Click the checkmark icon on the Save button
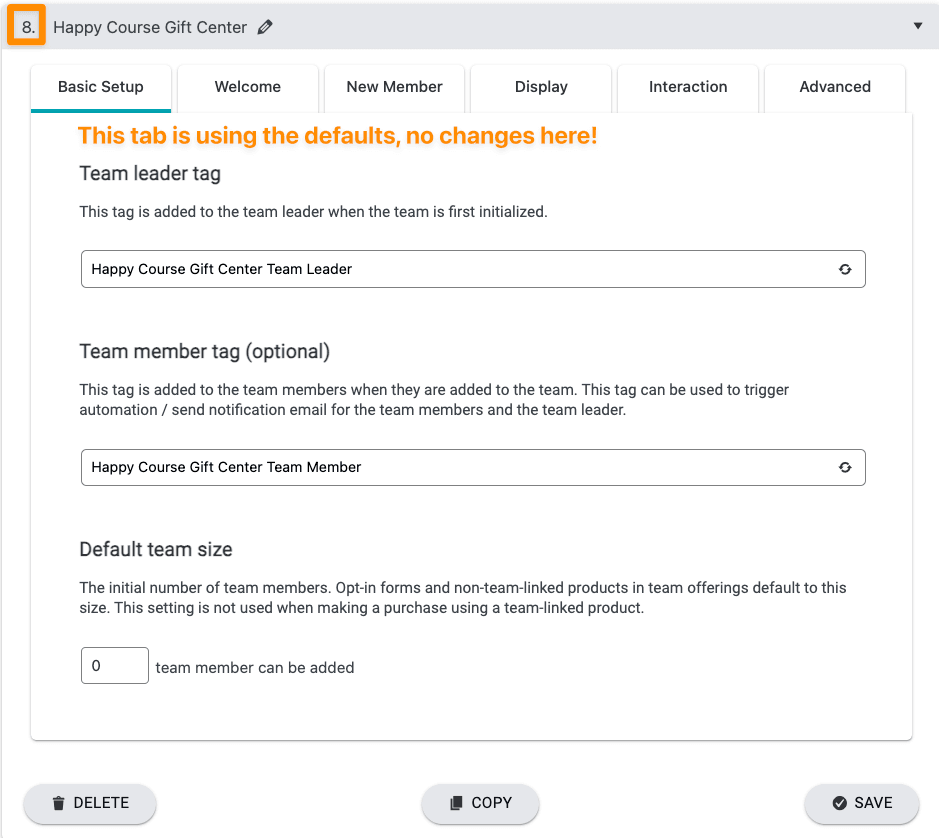The height and width of the screenshot is (838, 939). [x=839, y=803]
